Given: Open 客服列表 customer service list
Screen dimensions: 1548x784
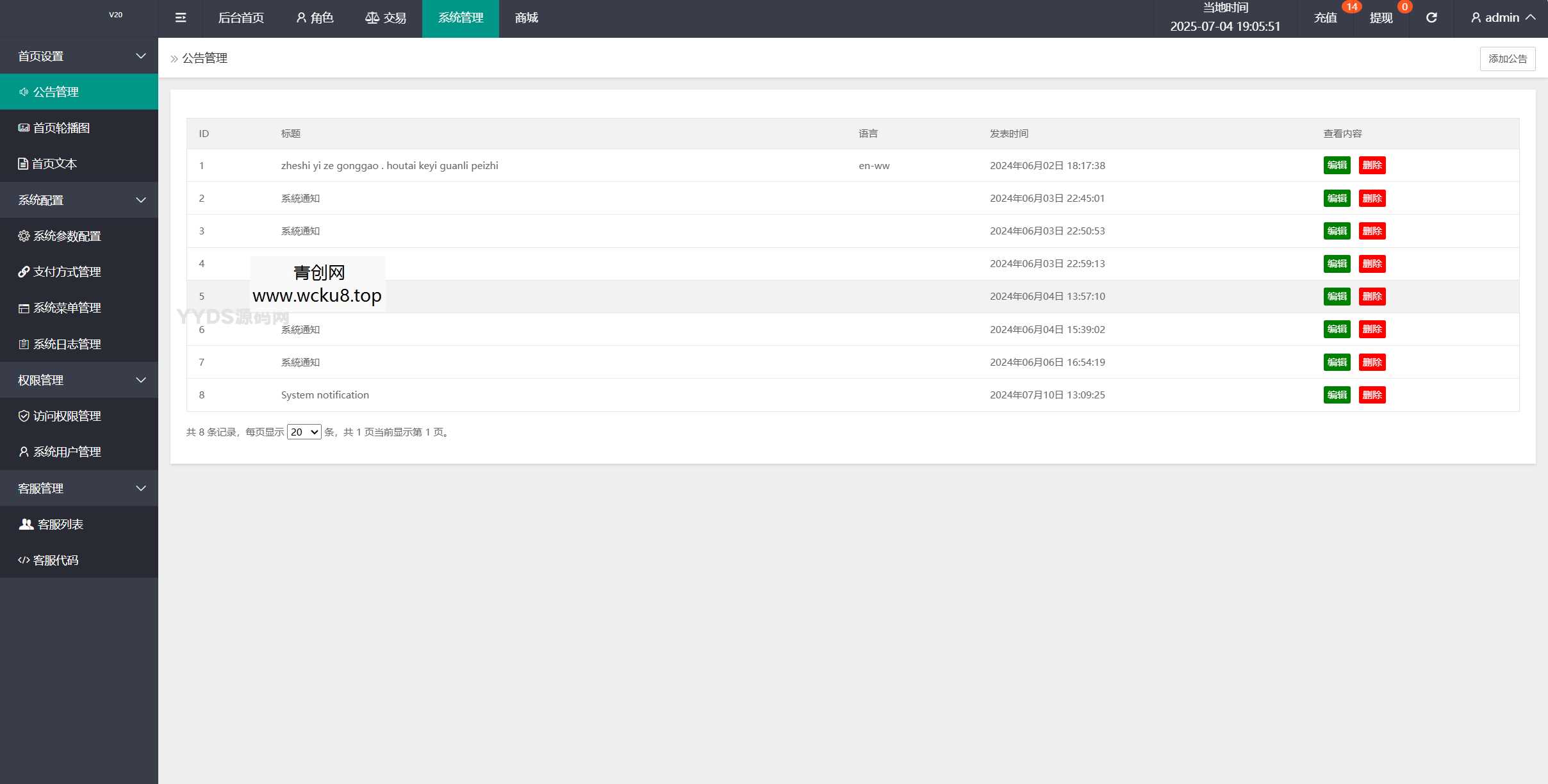Looking at the screenshot, I should [x=60, y=524].
